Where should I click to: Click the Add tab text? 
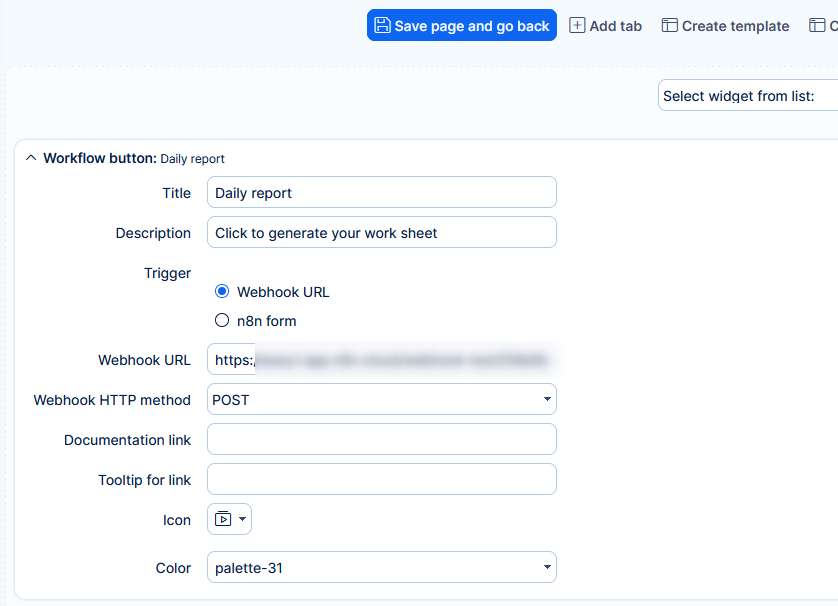point(615,26)
